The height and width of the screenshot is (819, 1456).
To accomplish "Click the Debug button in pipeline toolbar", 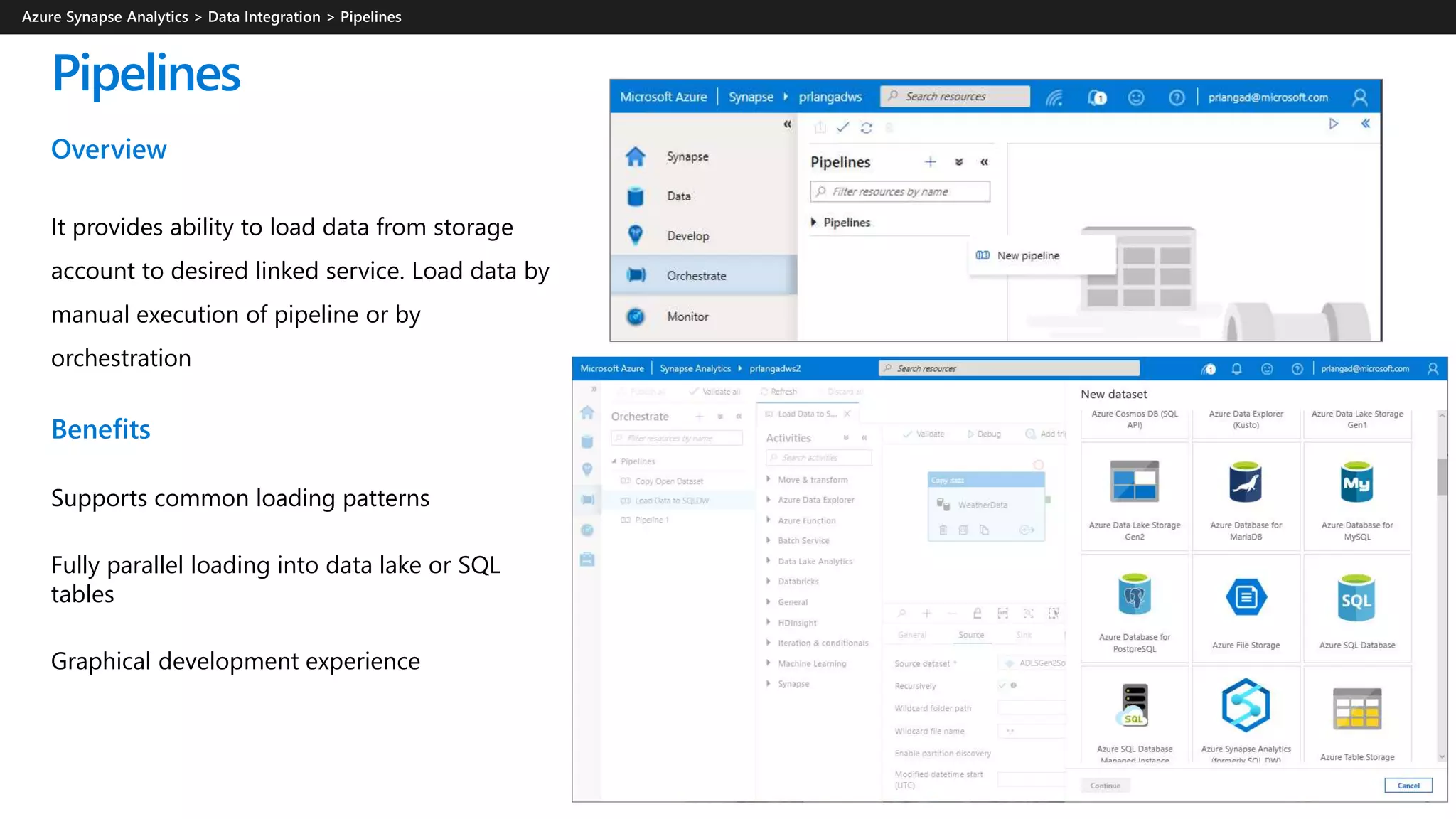I will (x=984, y=434).
